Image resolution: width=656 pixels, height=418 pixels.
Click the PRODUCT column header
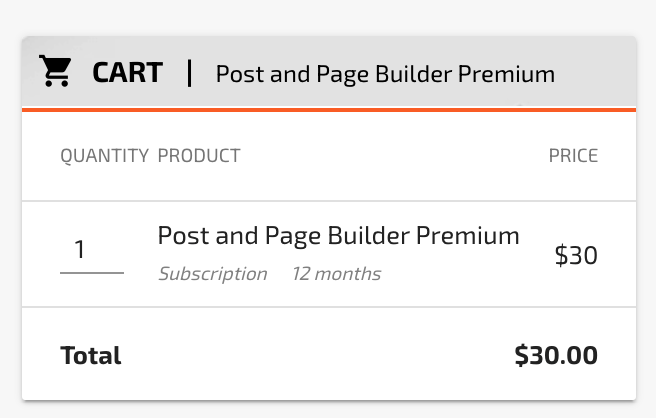[x=199, y=156]
